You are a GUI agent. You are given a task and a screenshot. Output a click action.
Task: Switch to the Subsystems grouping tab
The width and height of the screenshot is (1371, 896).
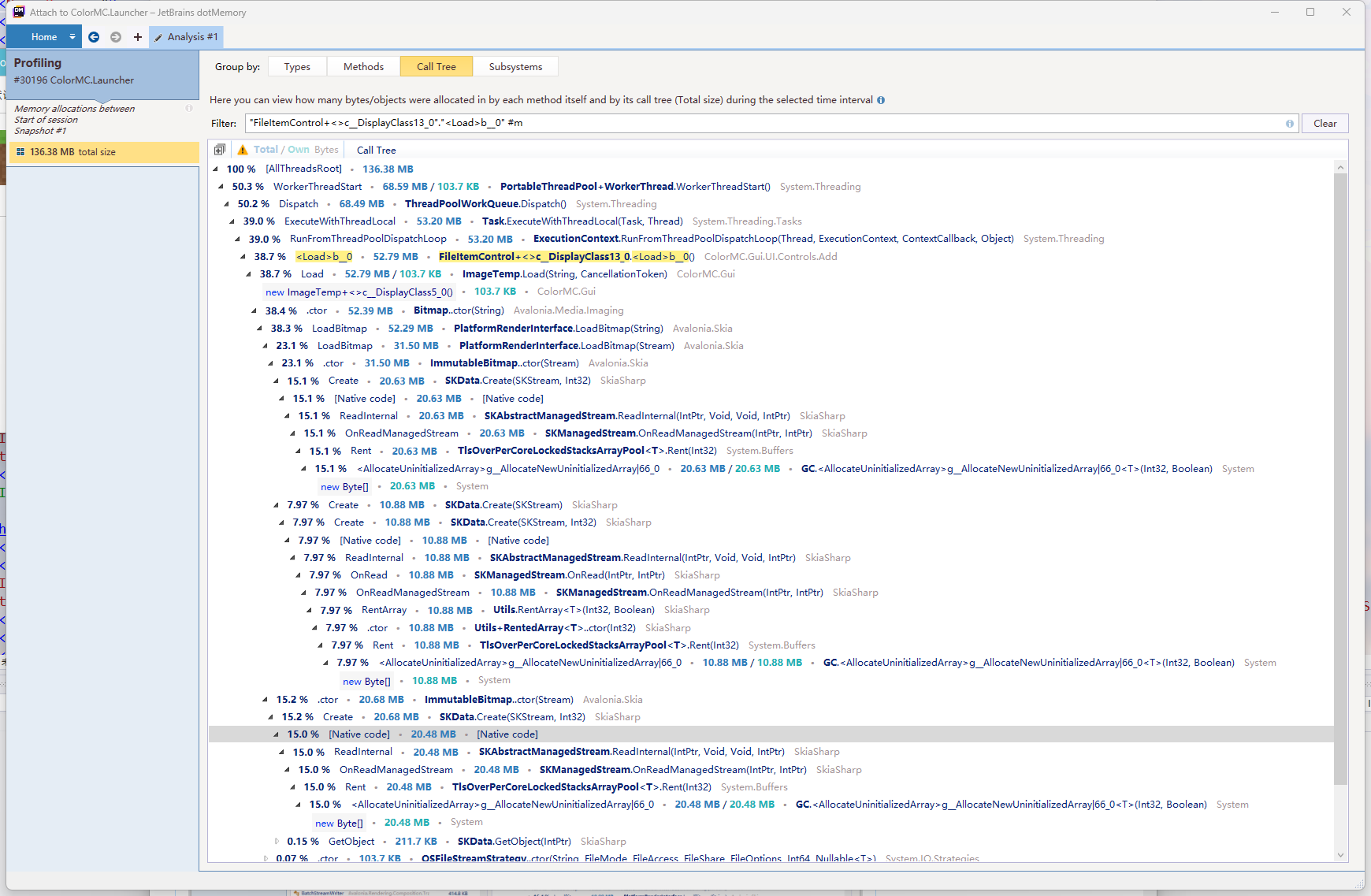click(x=515, y=66)
